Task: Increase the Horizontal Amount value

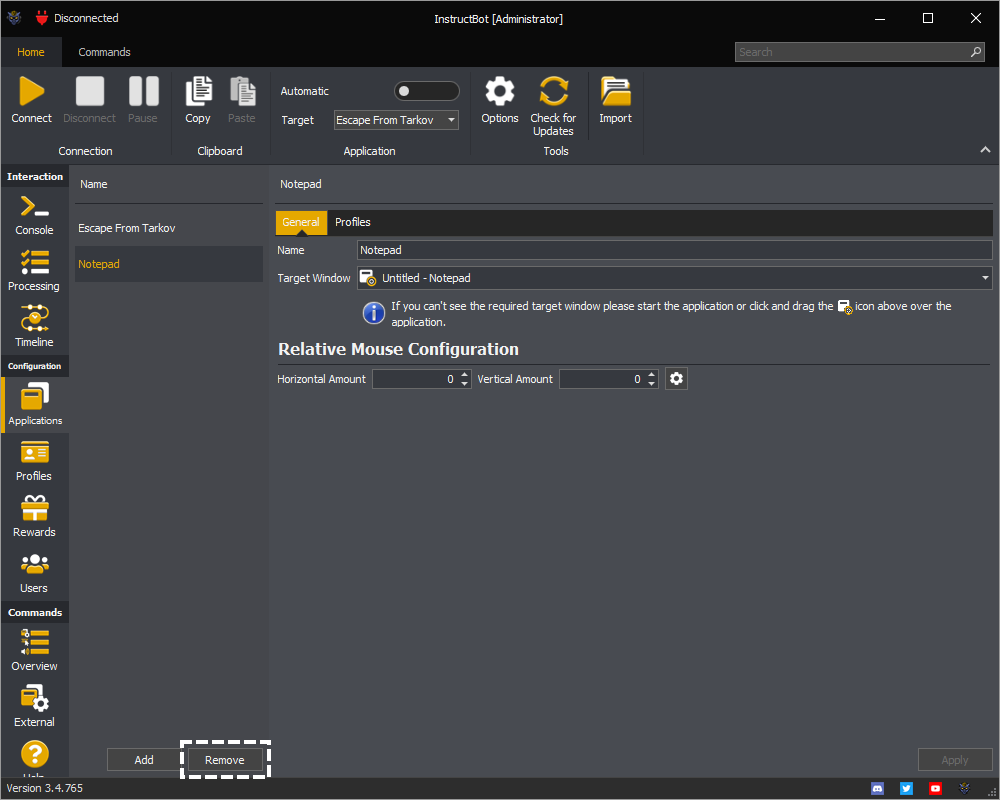Action: tap(464, 374)
